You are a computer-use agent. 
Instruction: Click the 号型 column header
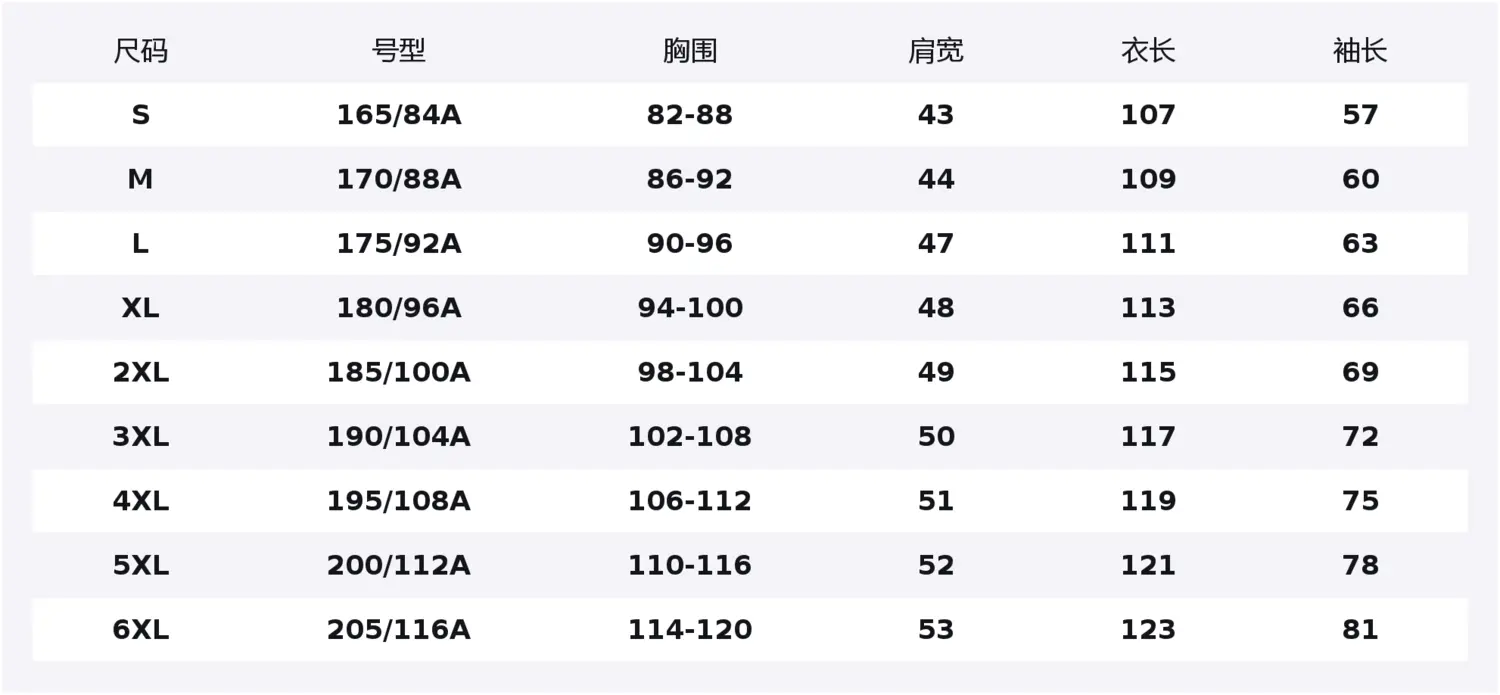(398, 51)
